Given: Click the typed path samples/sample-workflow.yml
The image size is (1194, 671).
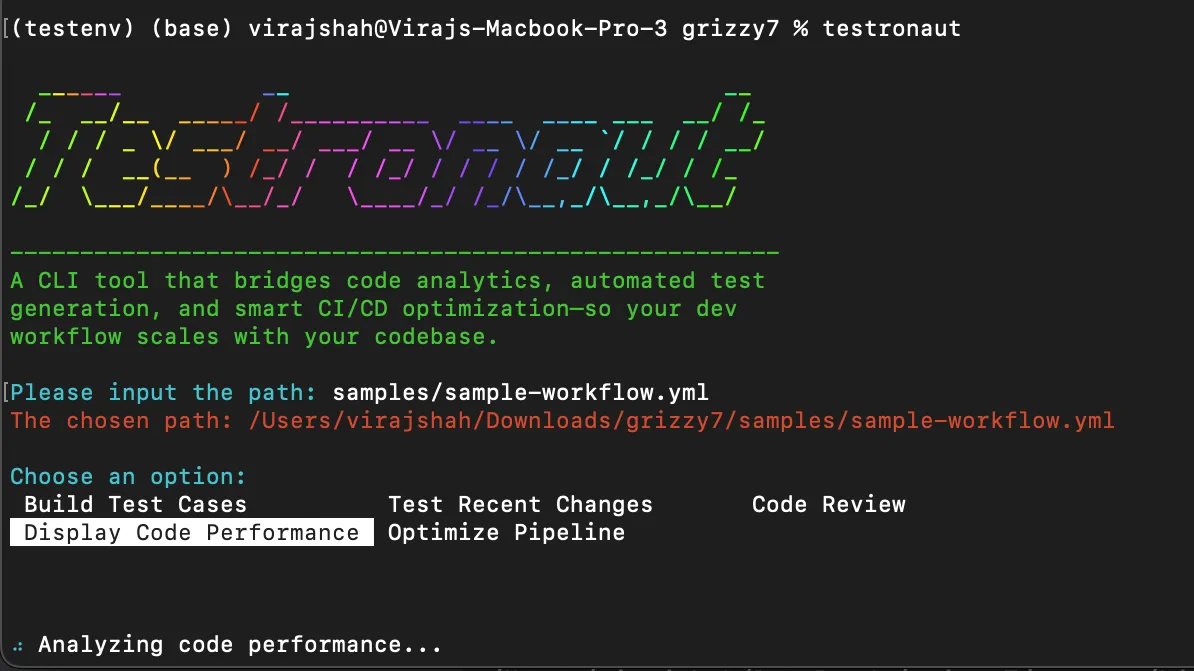Looking at the screenshot, I should [x=520, y=392].
